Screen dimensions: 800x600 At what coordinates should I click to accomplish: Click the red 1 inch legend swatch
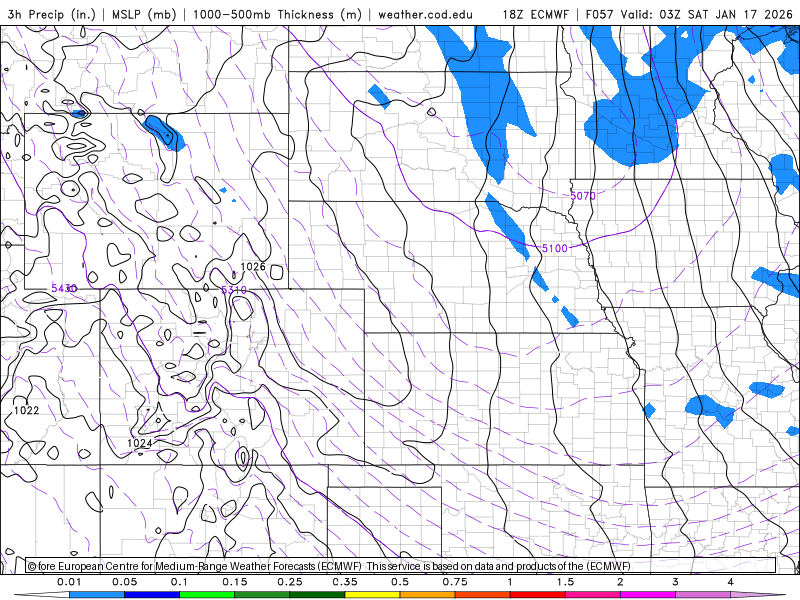click(x=538, y=595)
